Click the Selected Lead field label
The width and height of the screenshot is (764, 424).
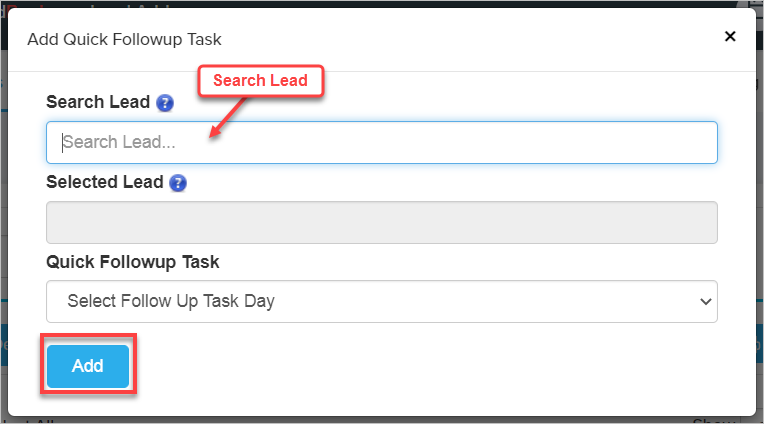tap(104, 182)
